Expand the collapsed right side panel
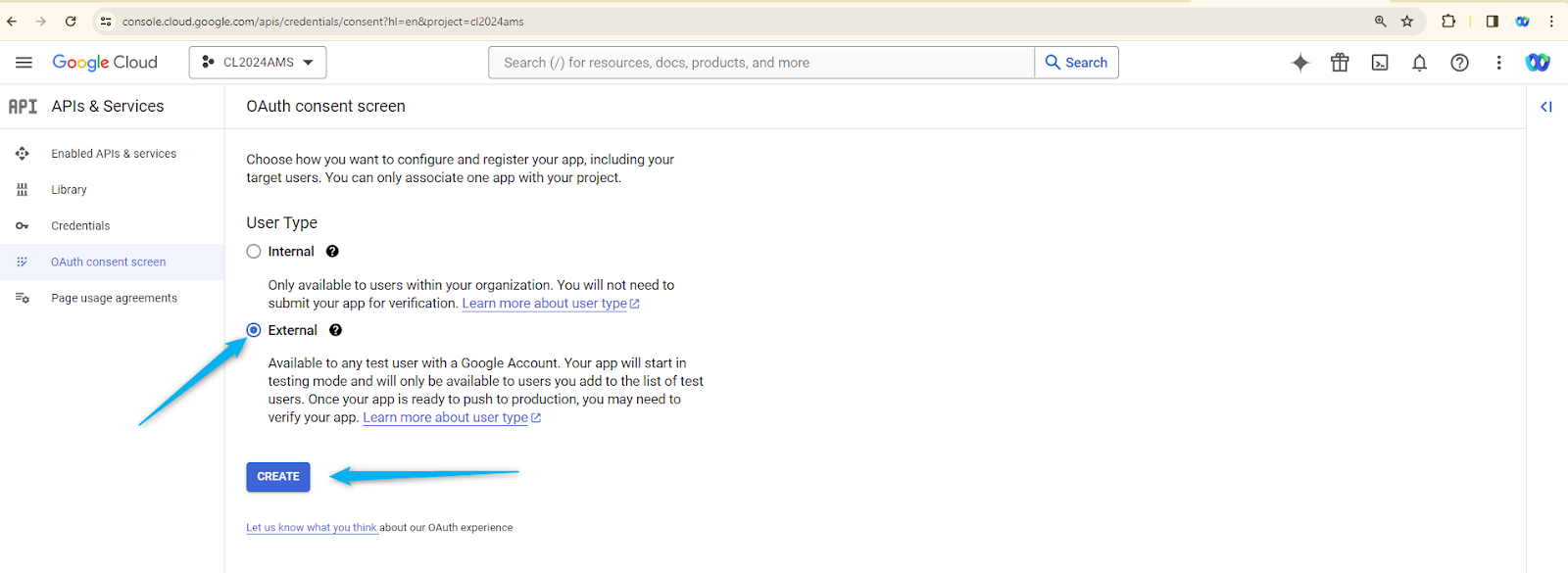 (x=1545, y=107)
